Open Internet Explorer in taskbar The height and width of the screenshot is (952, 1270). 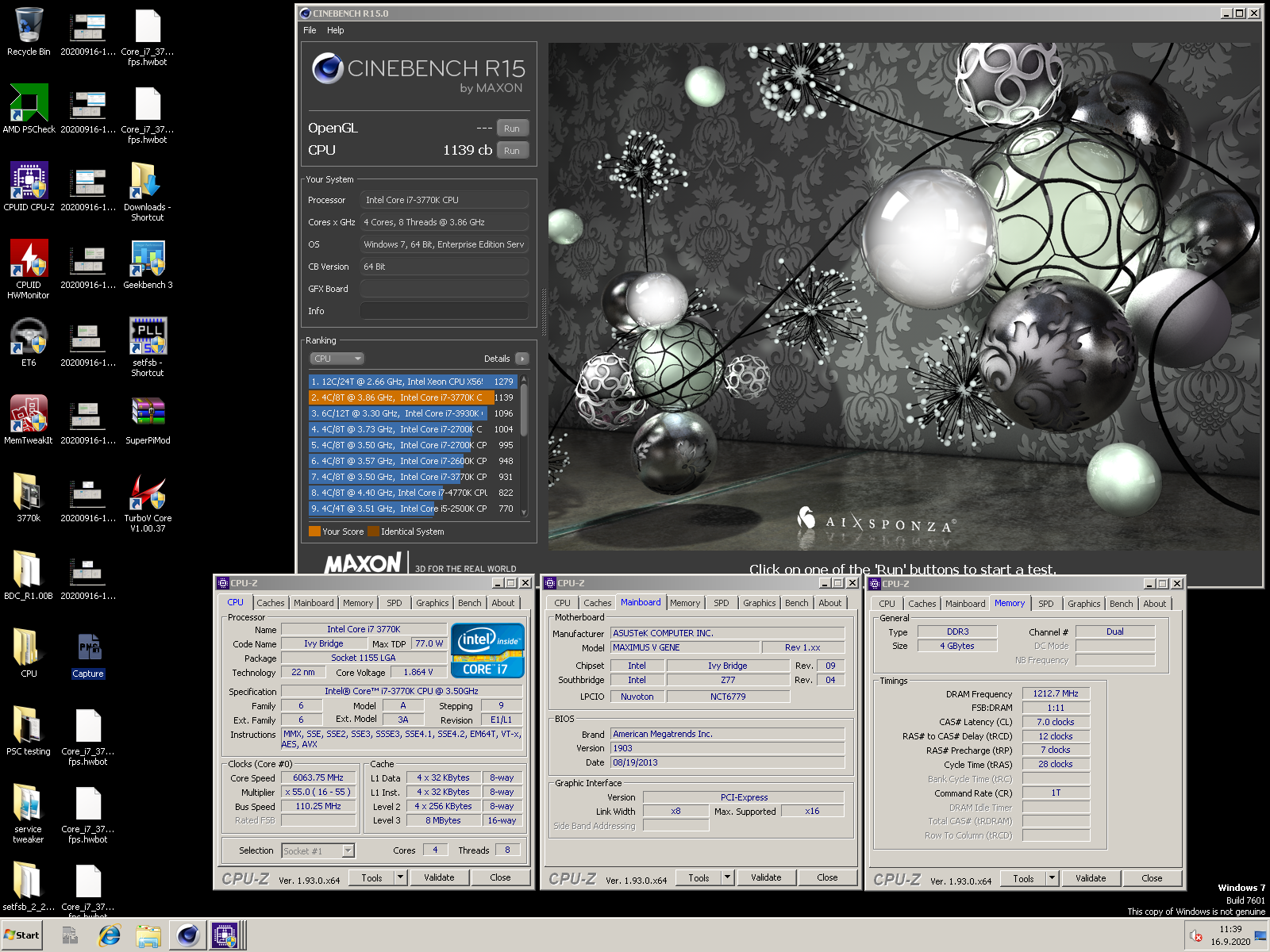point(110,936)
